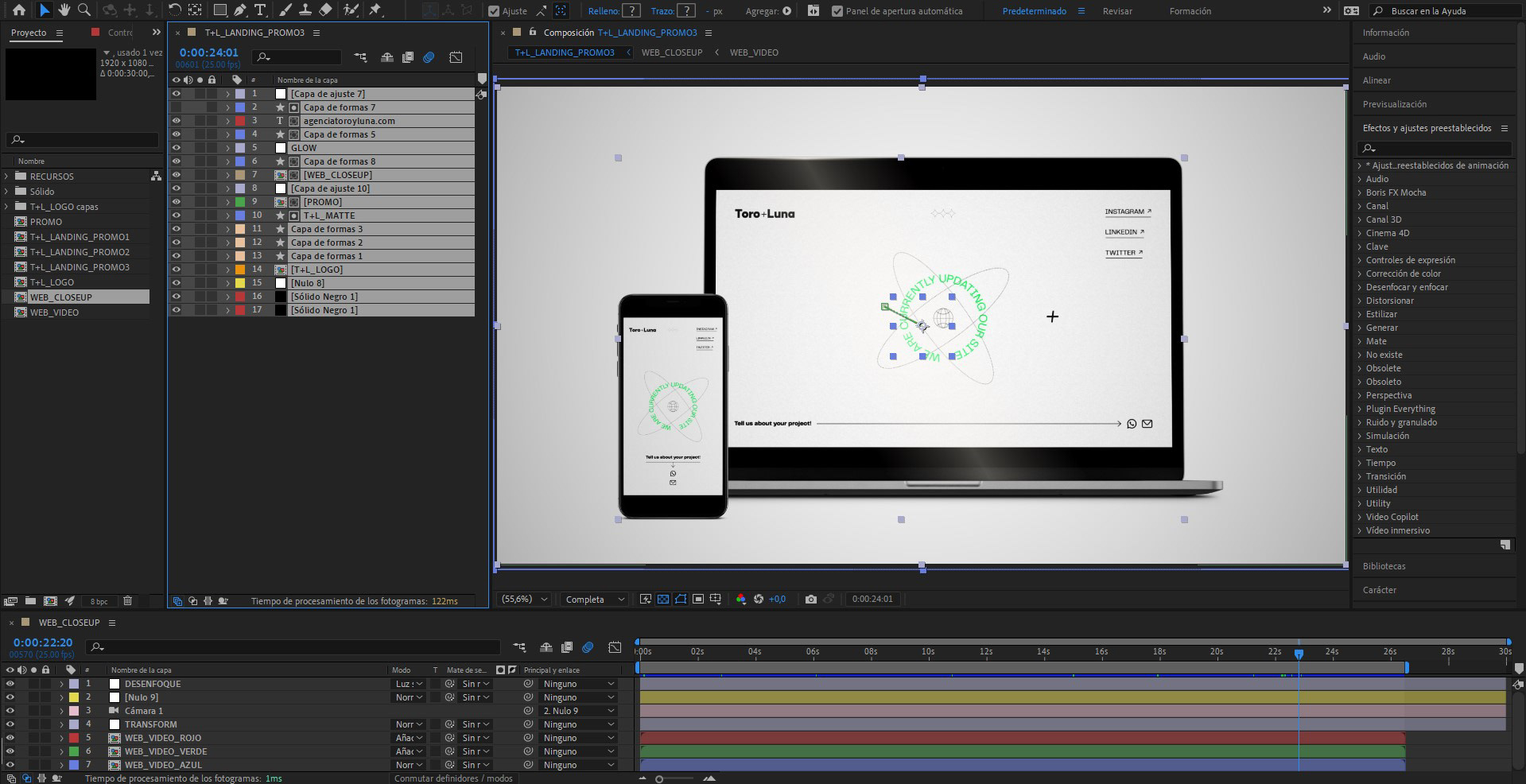Open the Información panel
Image resolution: width=1526 pixels, height=784 pixels.
[1385, 33]
